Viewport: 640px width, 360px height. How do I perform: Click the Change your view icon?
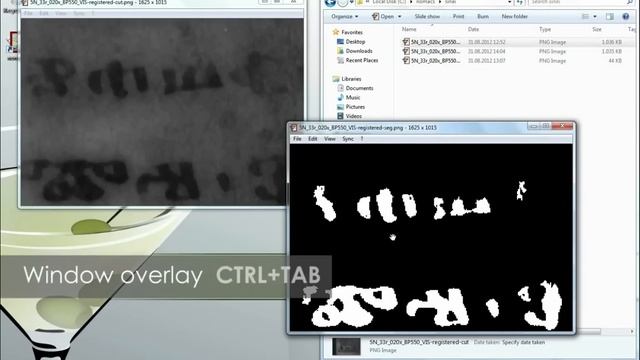click(x=585, y=16)
